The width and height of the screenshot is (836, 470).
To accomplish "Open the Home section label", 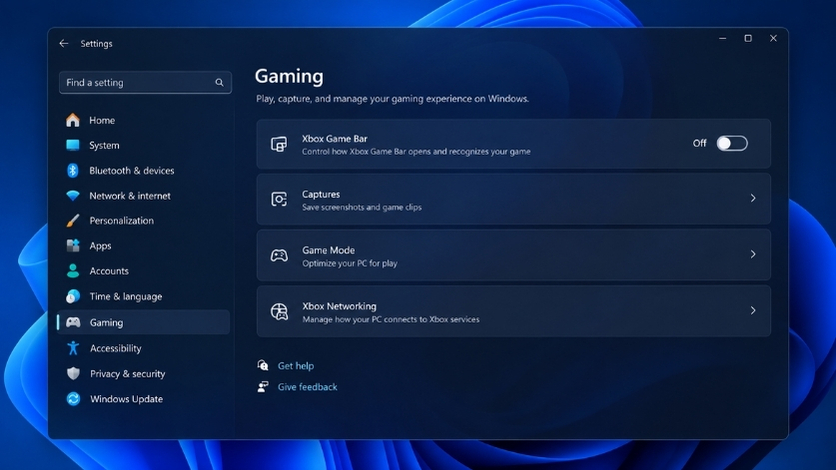I will click(x=102, y=120).
